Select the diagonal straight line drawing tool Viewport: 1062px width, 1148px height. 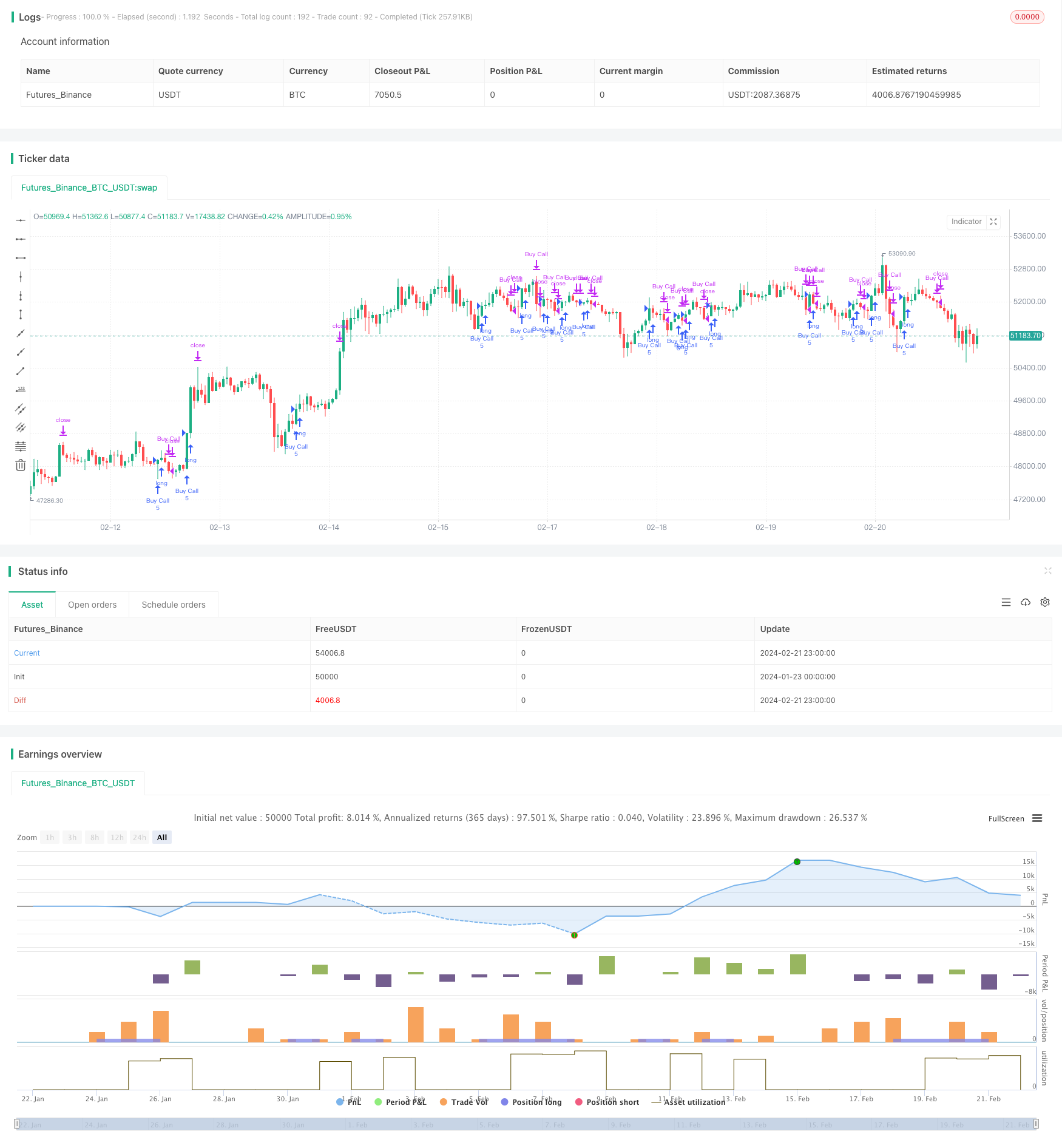21,333
